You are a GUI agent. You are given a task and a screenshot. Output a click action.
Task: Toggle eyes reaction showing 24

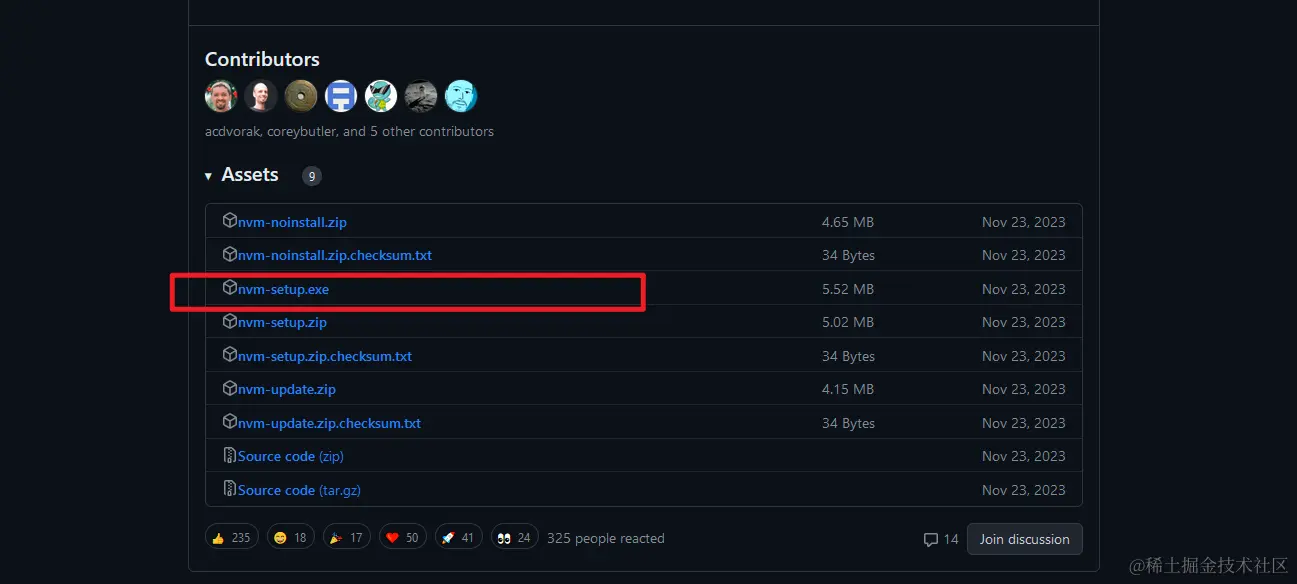tap(516, 538)
